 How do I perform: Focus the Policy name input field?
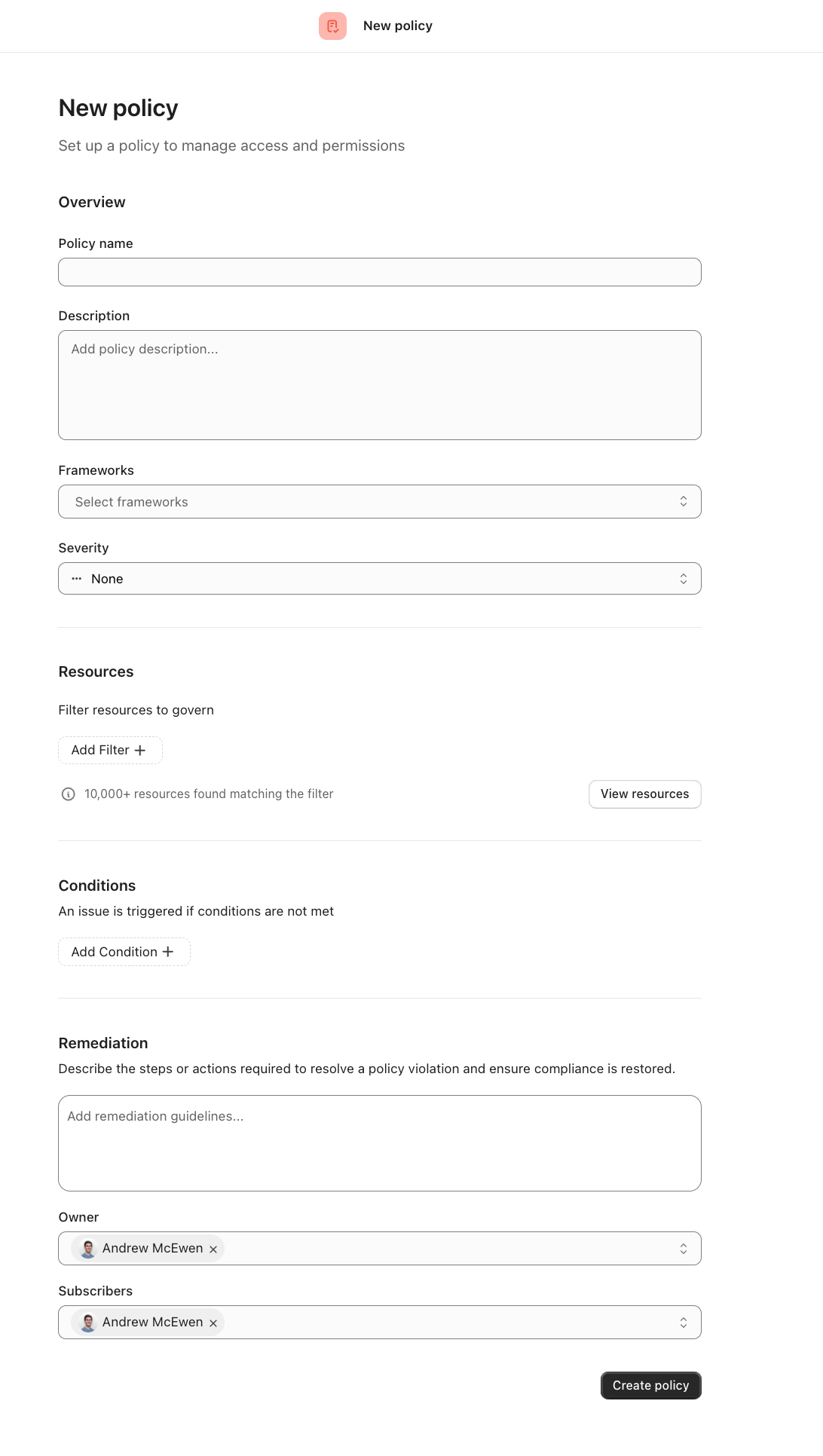coord(379,272)
